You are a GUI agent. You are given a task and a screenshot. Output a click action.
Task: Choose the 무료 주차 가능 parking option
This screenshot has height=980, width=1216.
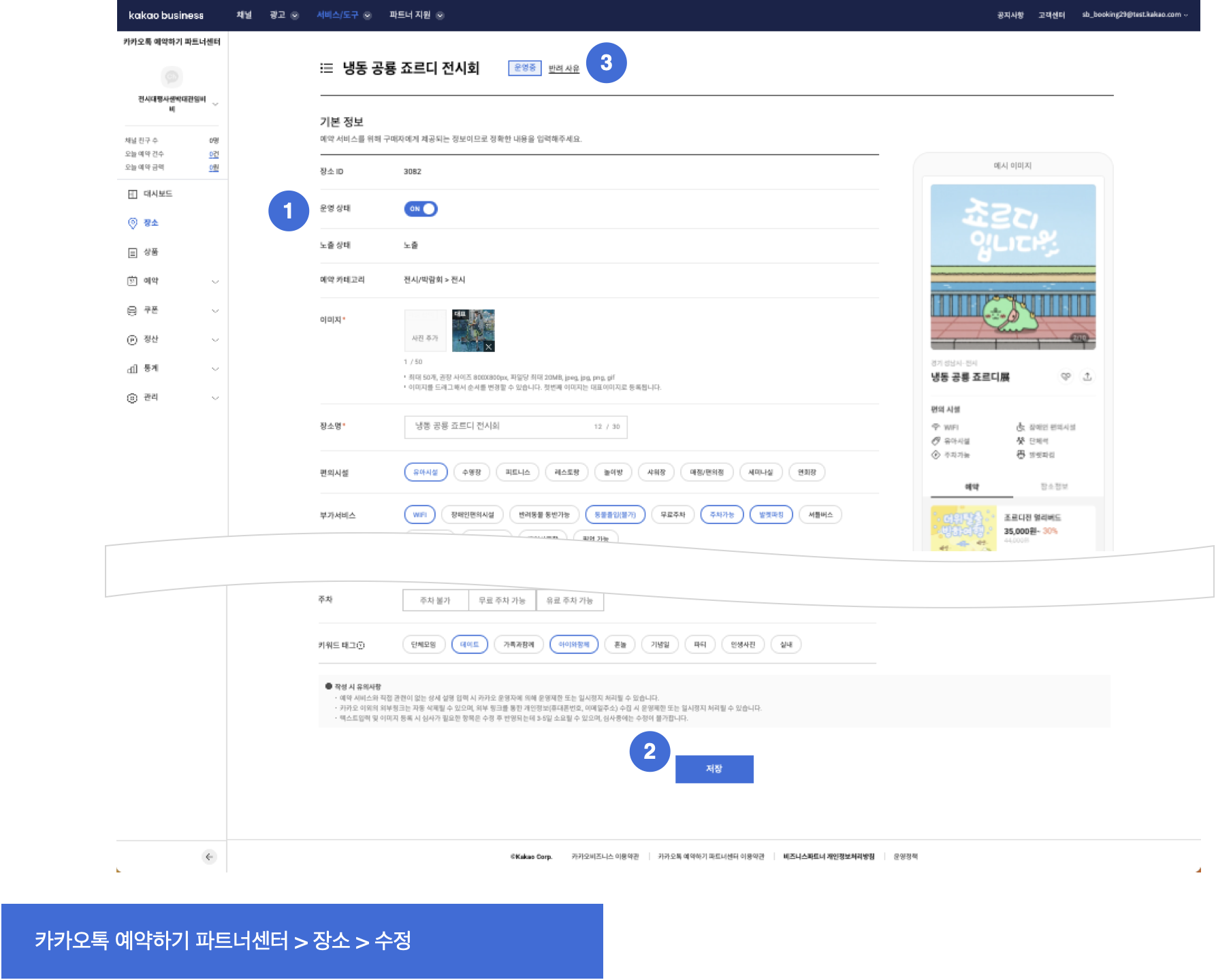click(x=502, y=600)
